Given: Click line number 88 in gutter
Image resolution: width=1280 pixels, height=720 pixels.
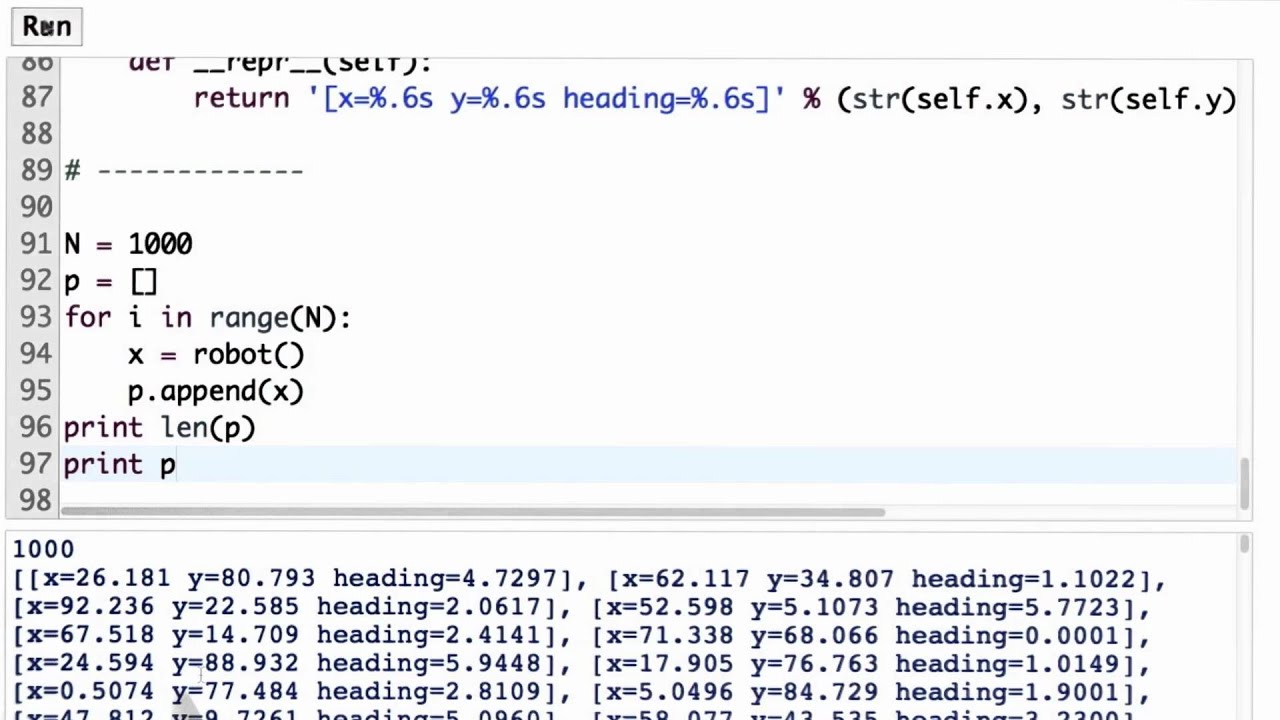Looking at the screenshot, I should [37, 134].
